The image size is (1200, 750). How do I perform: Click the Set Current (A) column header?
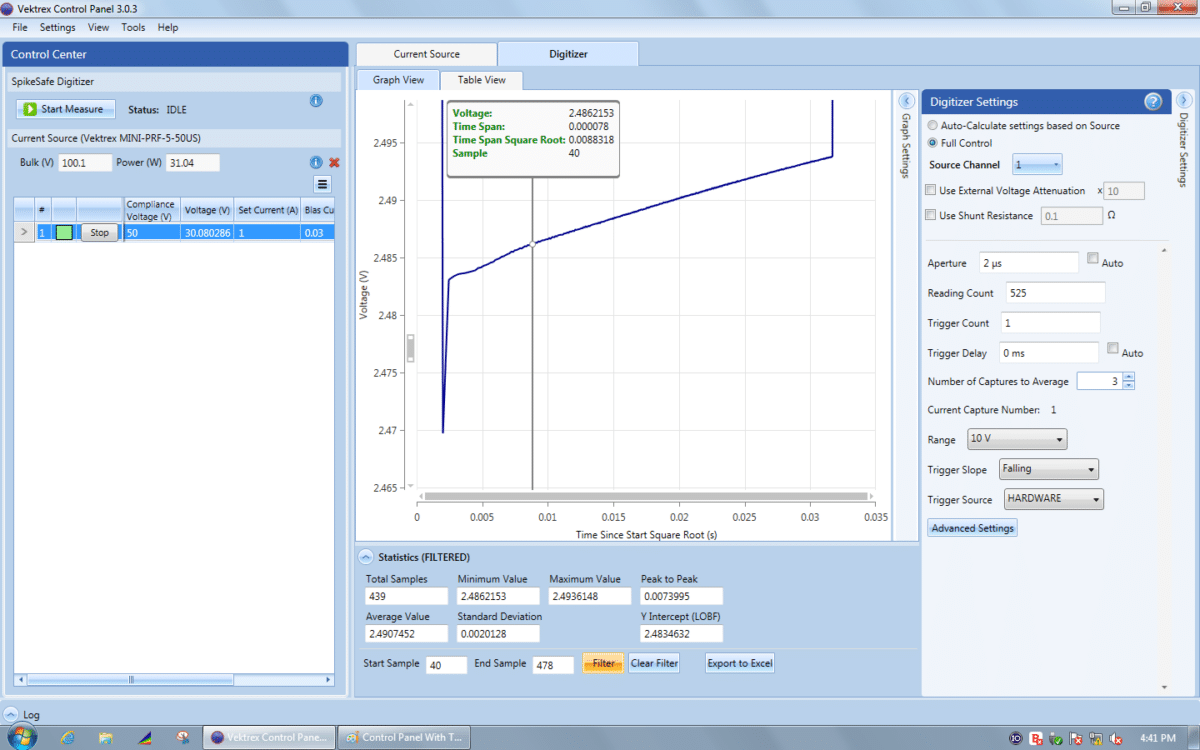pos(268,210)
